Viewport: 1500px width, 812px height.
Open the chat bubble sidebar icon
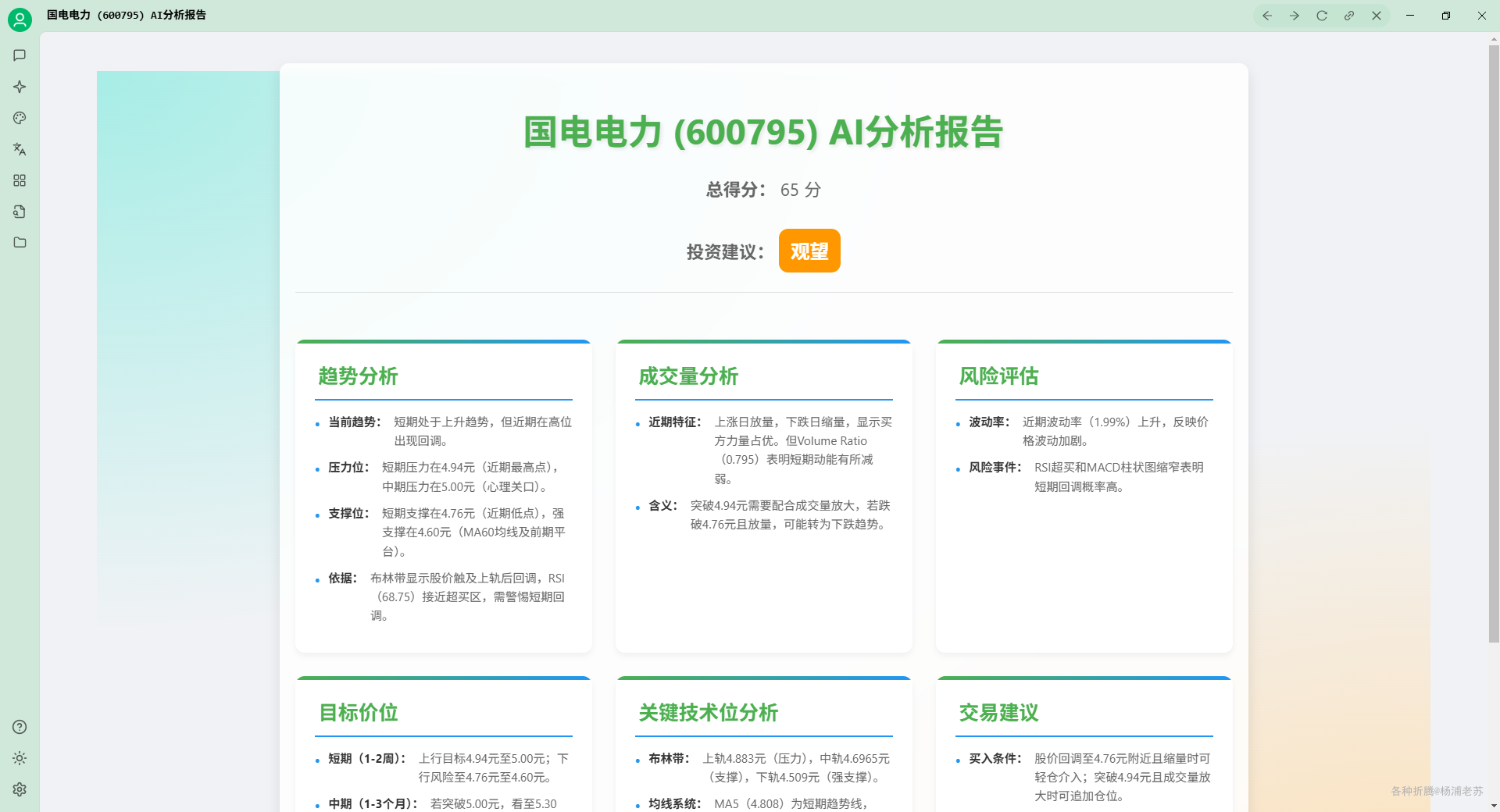[x=20, y=55]
